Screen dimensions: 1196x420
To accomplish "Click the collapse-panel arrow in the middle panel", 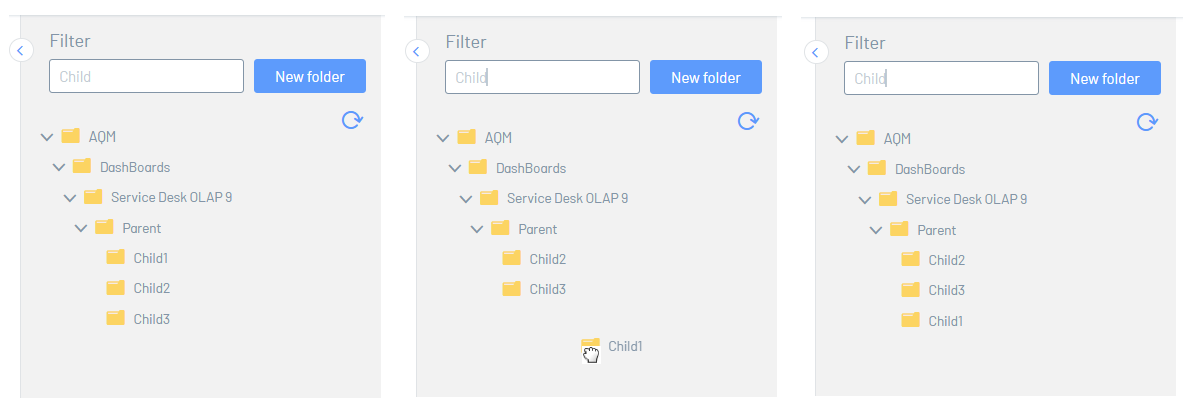I will tap(417, 50).
